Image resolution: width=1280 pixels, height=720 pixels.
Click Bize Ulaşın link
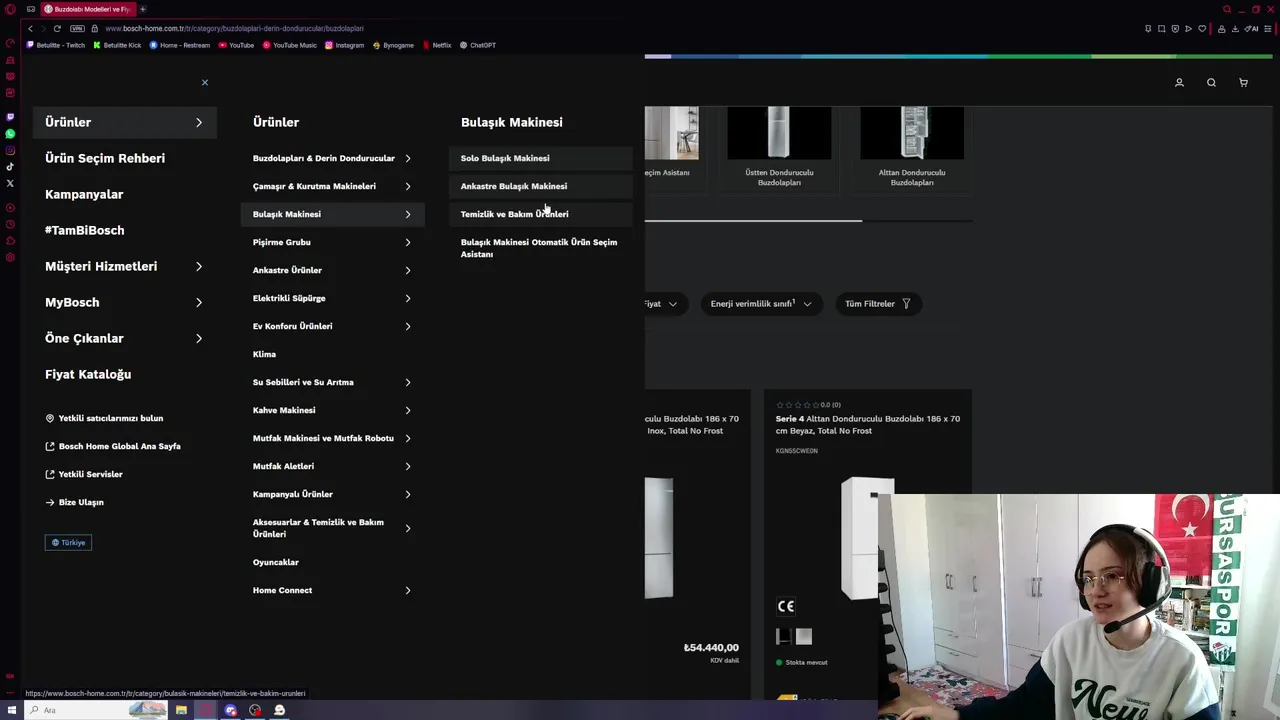(75, 502)
